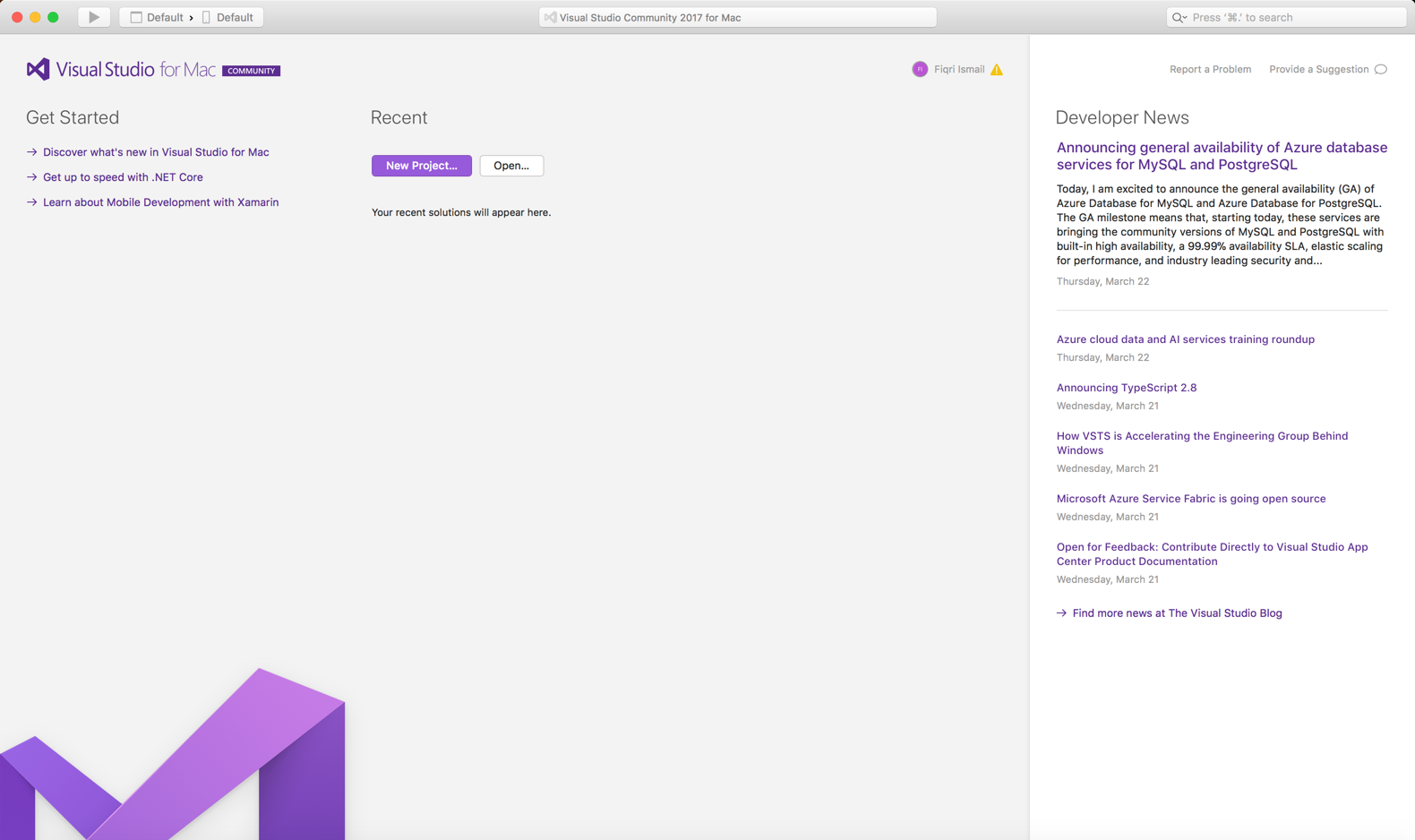Click the New Project... button

tap(421, 166)
